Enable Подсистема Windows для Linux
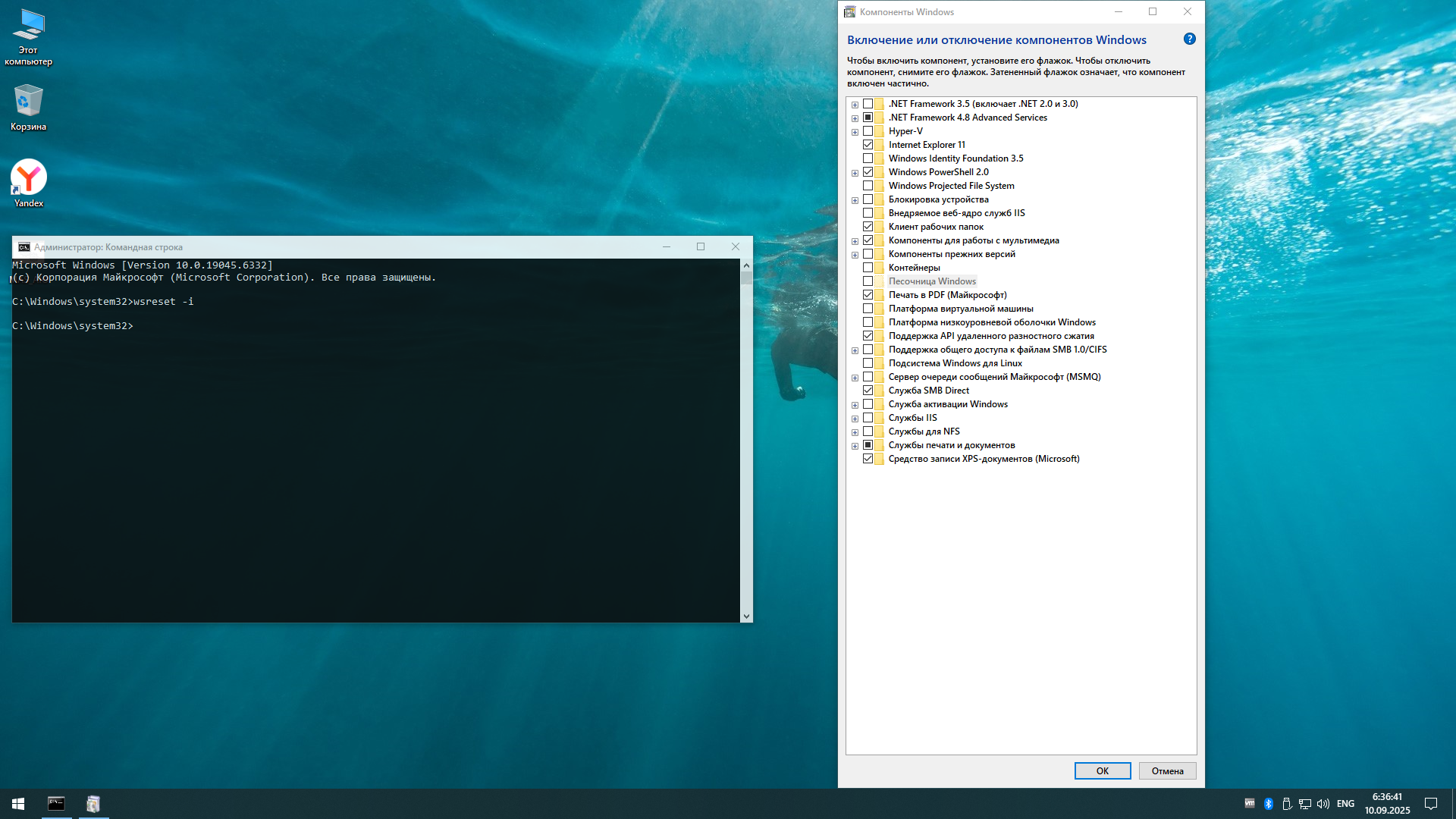 (x=868, y=362)
